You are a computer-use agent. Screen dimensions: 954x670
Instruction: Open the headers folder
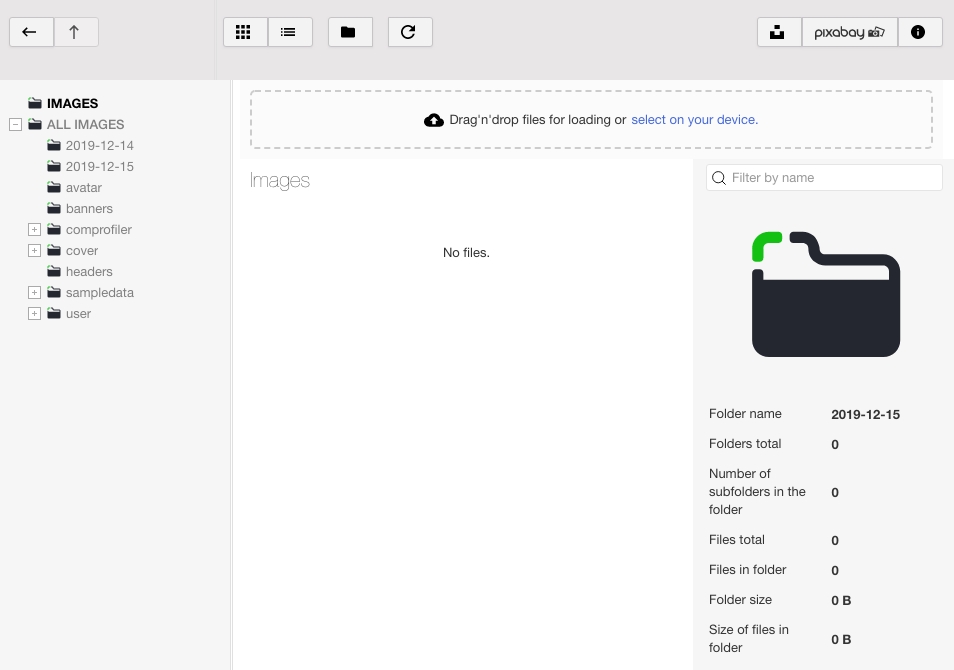[89, 272]
